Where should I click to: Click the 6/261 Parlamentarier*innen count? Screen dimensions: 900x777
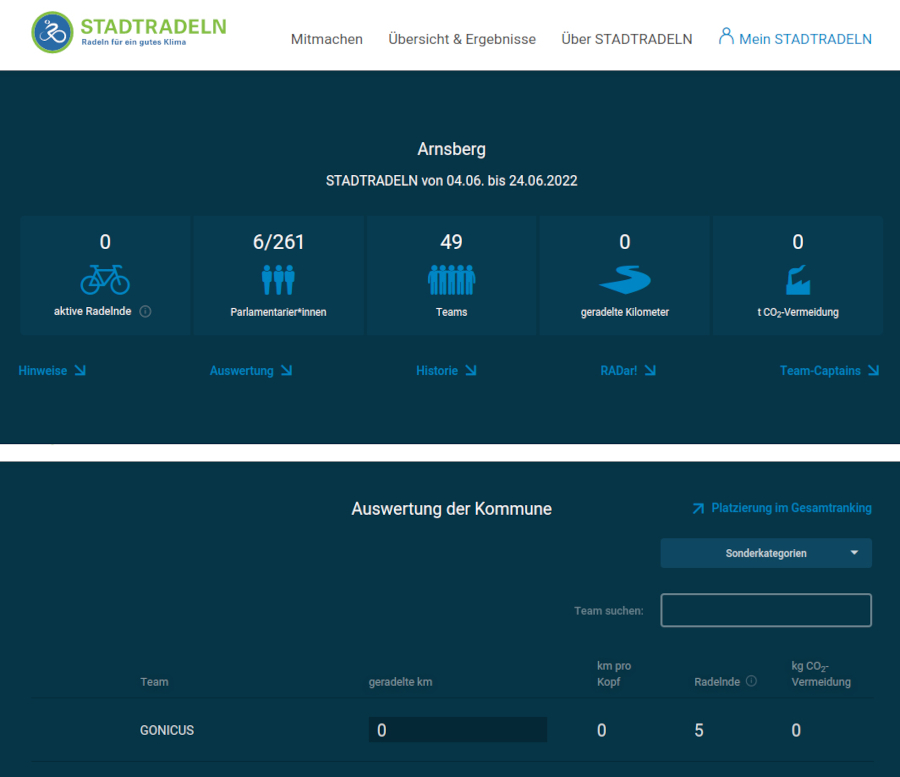278,242
